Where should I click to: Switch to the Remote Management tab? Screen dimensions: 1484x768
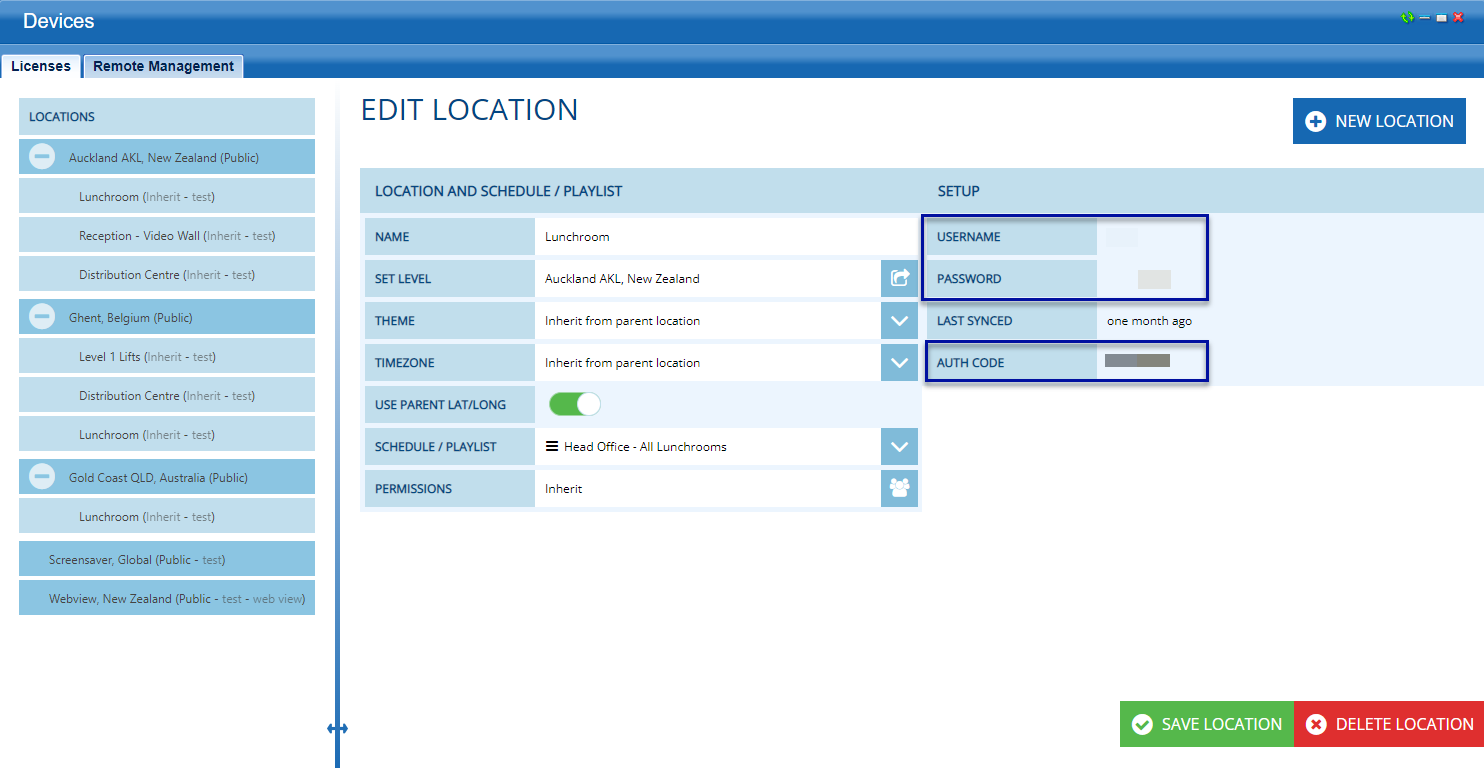(x=163, y=66)
